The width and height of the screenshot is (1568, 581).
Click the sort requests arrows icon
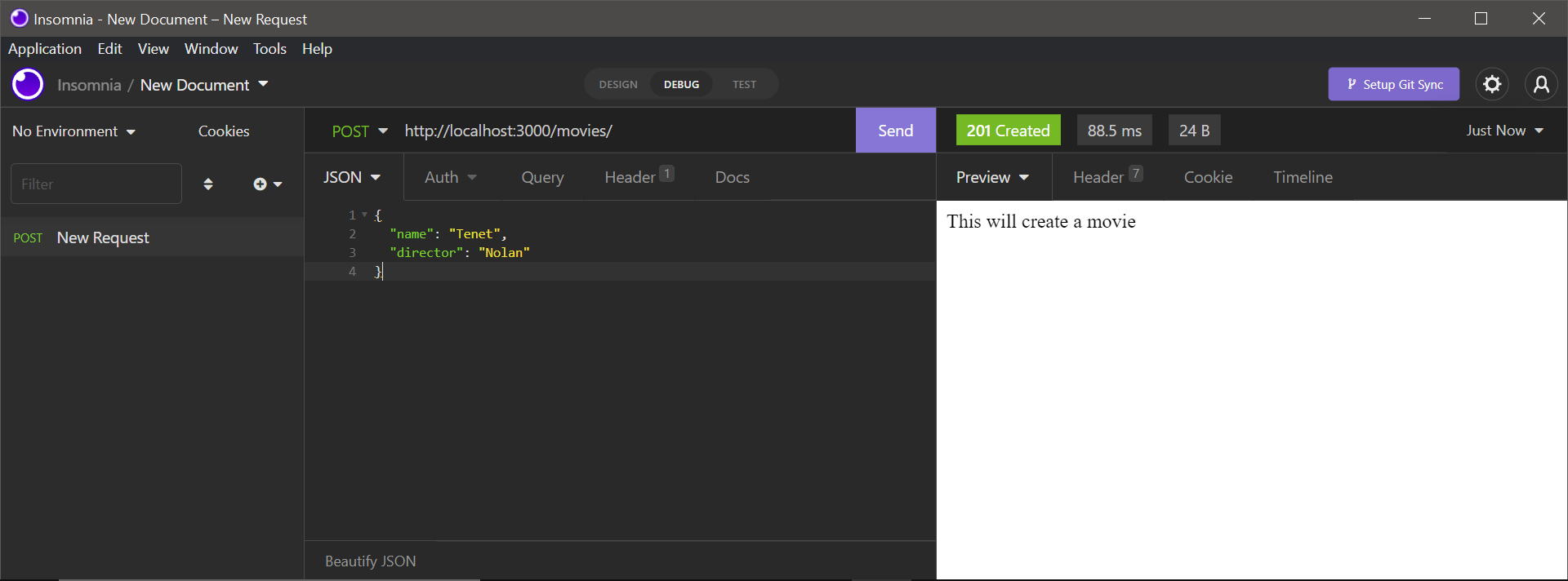point(208,184)
